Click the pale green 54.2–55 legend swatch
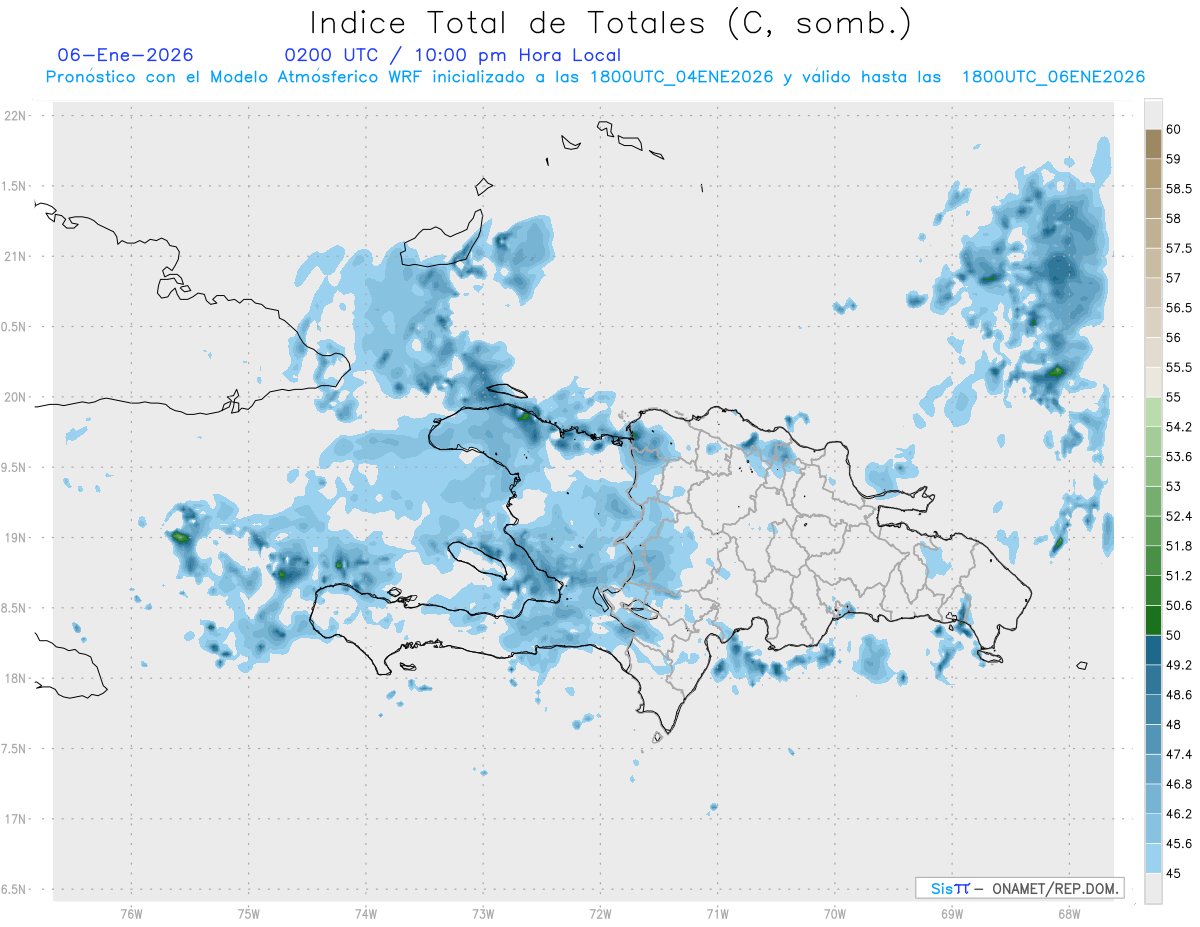1200x927 pixels. coord(1153,412)
